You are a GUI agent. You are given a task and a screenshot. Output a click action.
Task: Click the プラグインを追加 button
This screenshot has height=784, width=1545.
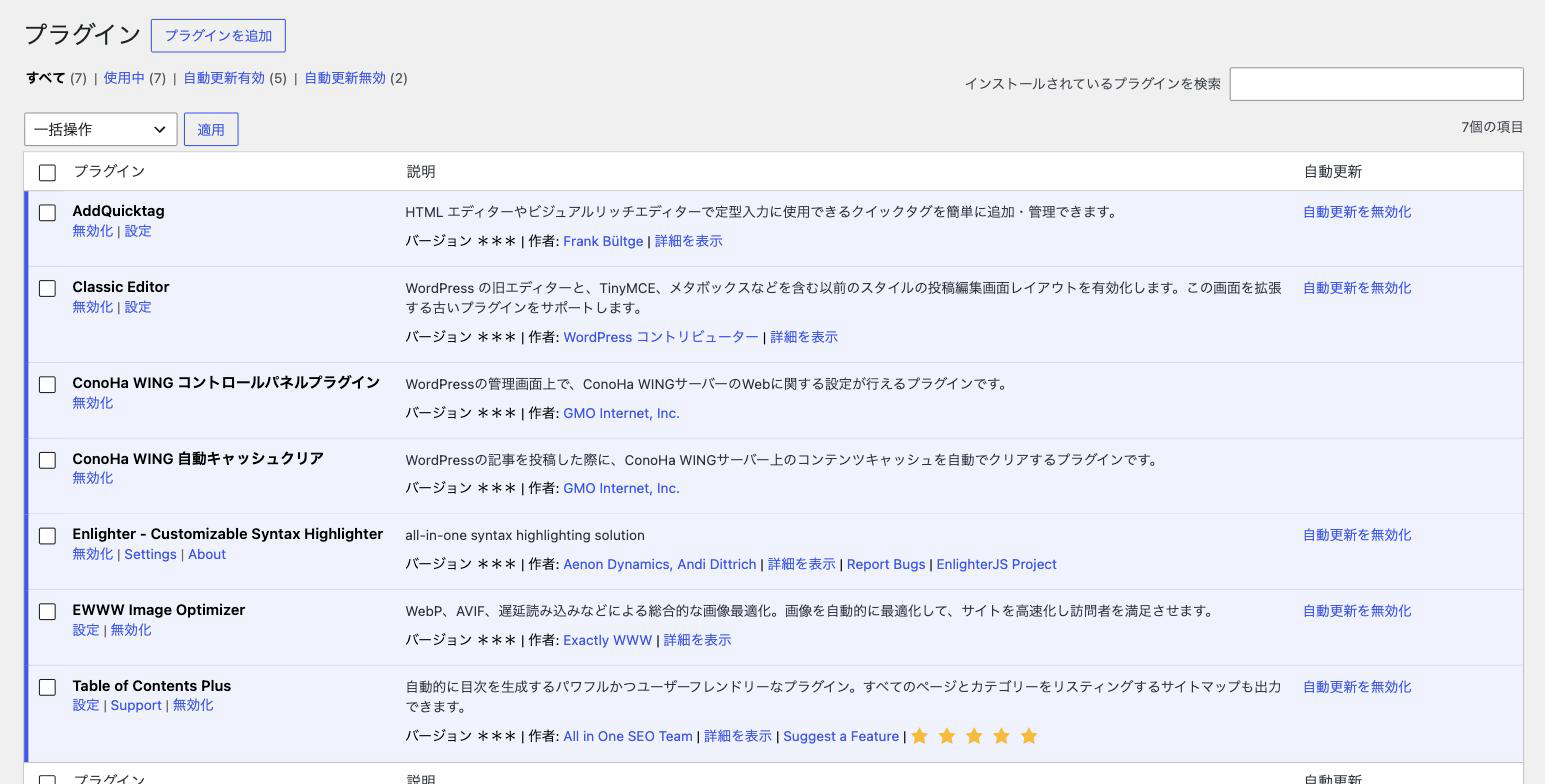click(x=218, y=35)
